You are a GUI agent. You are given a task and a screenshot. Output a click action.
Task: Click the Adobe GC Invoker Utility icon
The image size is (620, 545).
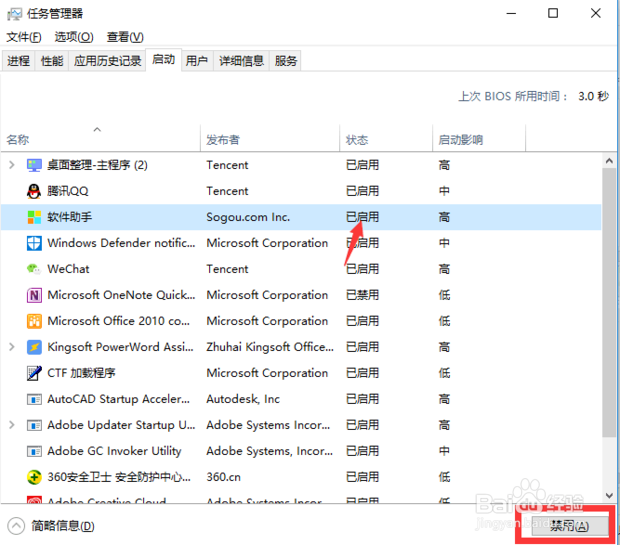(34, 451)
